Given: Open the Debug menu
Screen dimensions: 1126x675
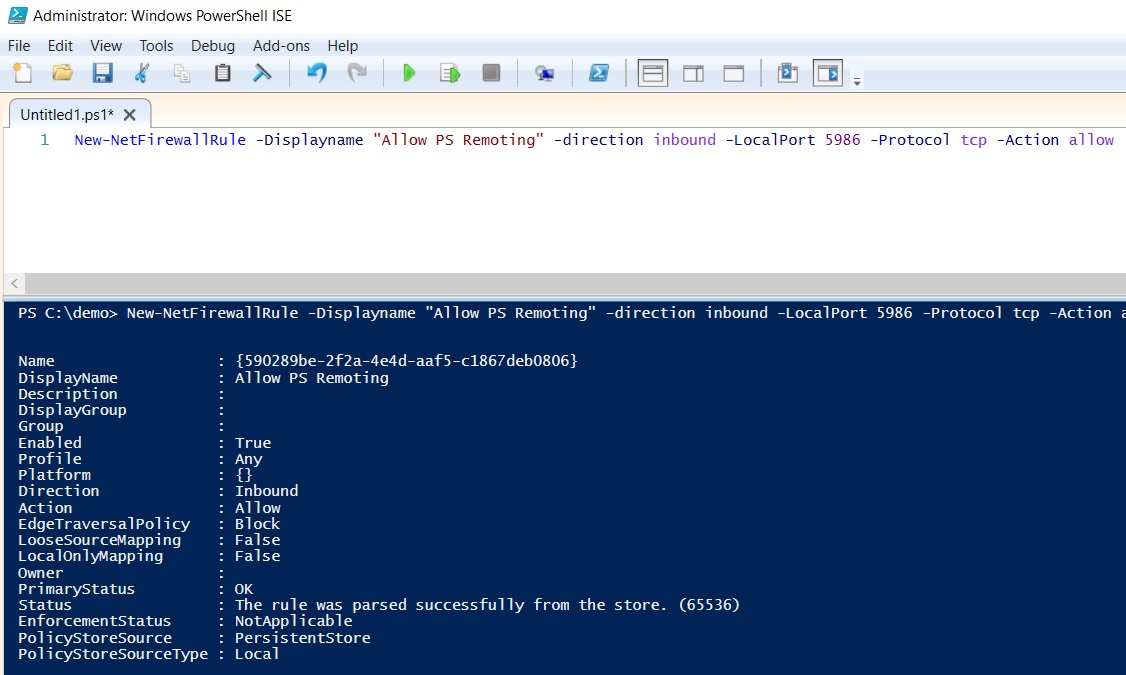Looking at the screenshot, I should coord(212,46).
